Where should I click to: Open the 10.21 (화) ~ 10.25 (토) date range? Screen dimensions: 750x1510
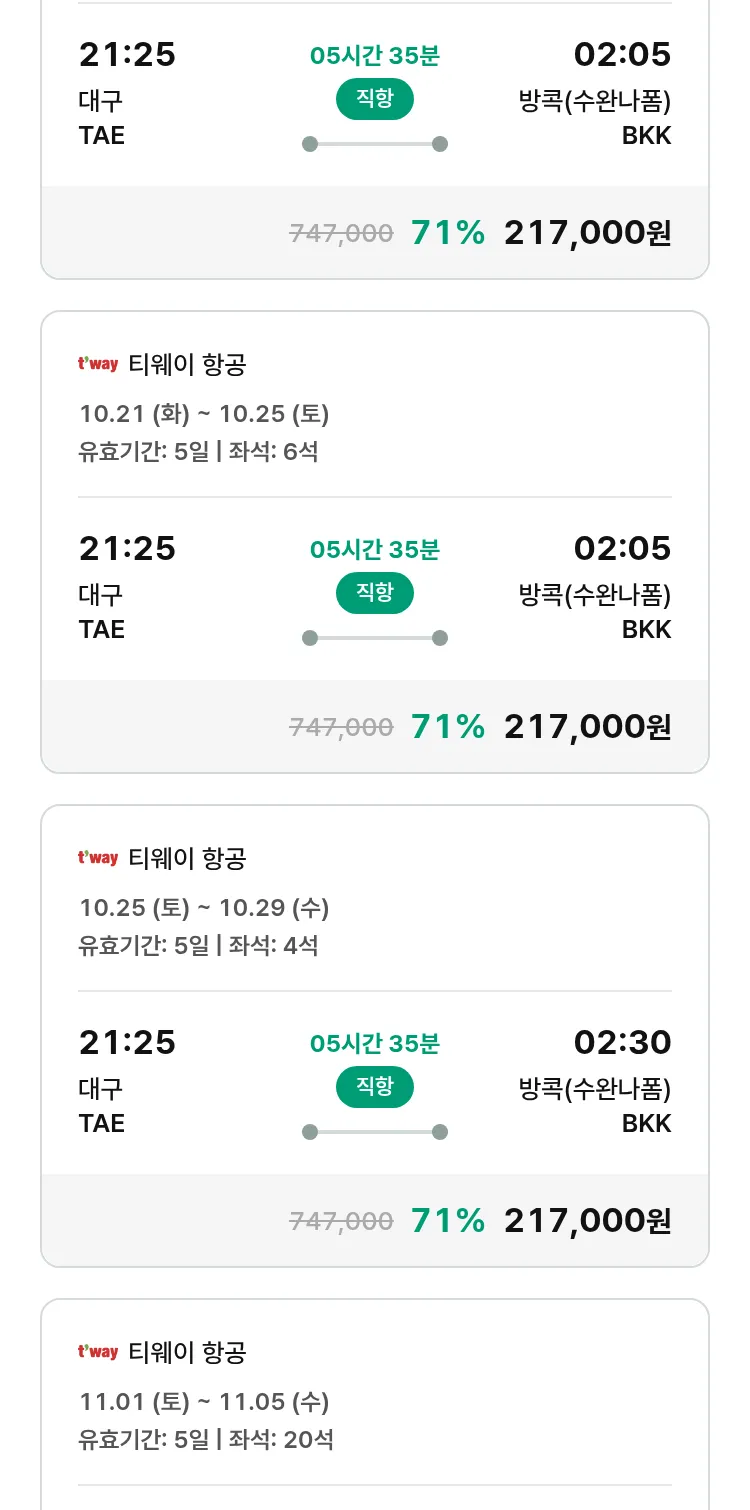(x=204, y=414)
